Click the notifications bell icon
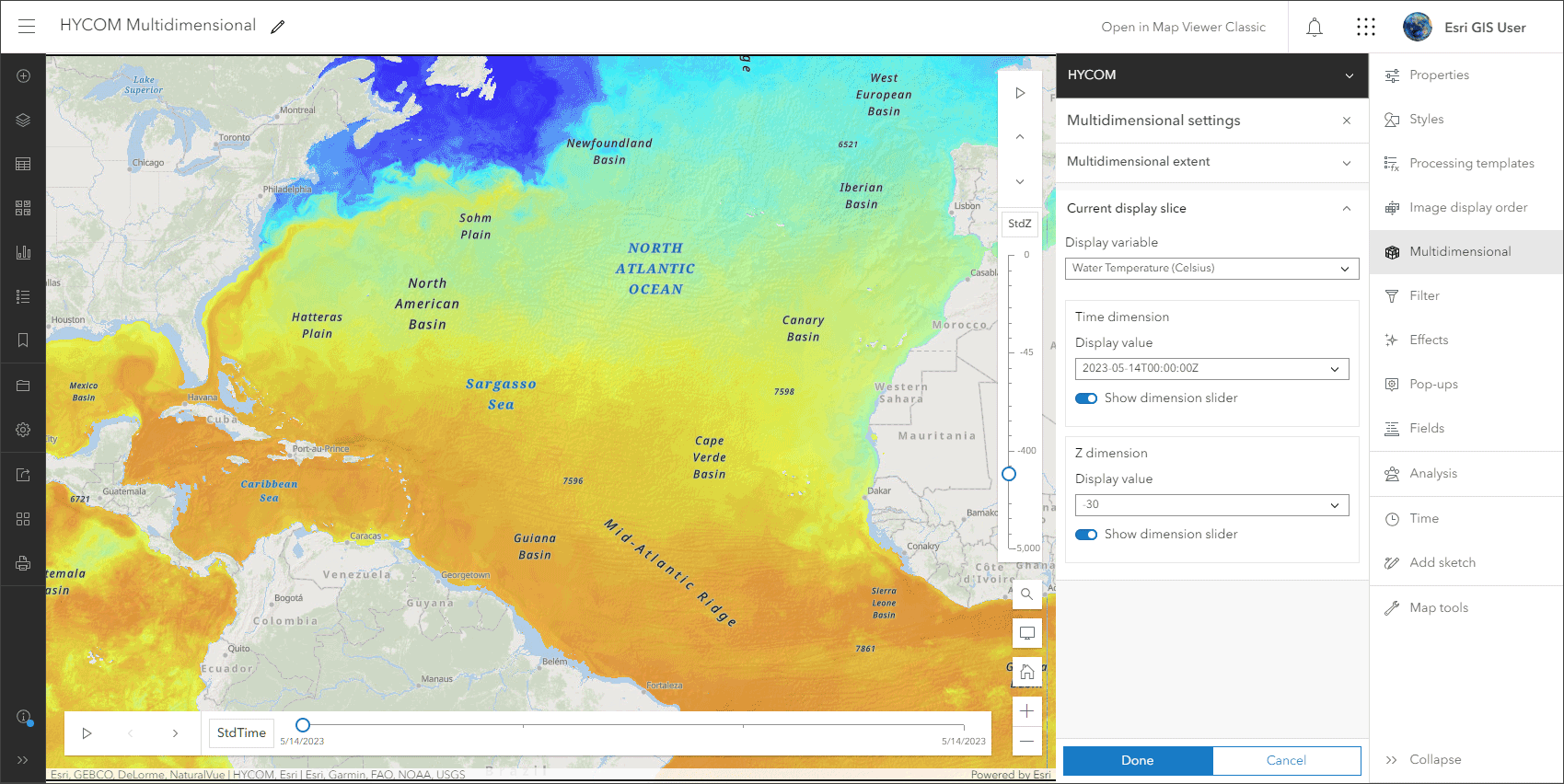Viewport: 1564px width, 784px height. 1315,28
